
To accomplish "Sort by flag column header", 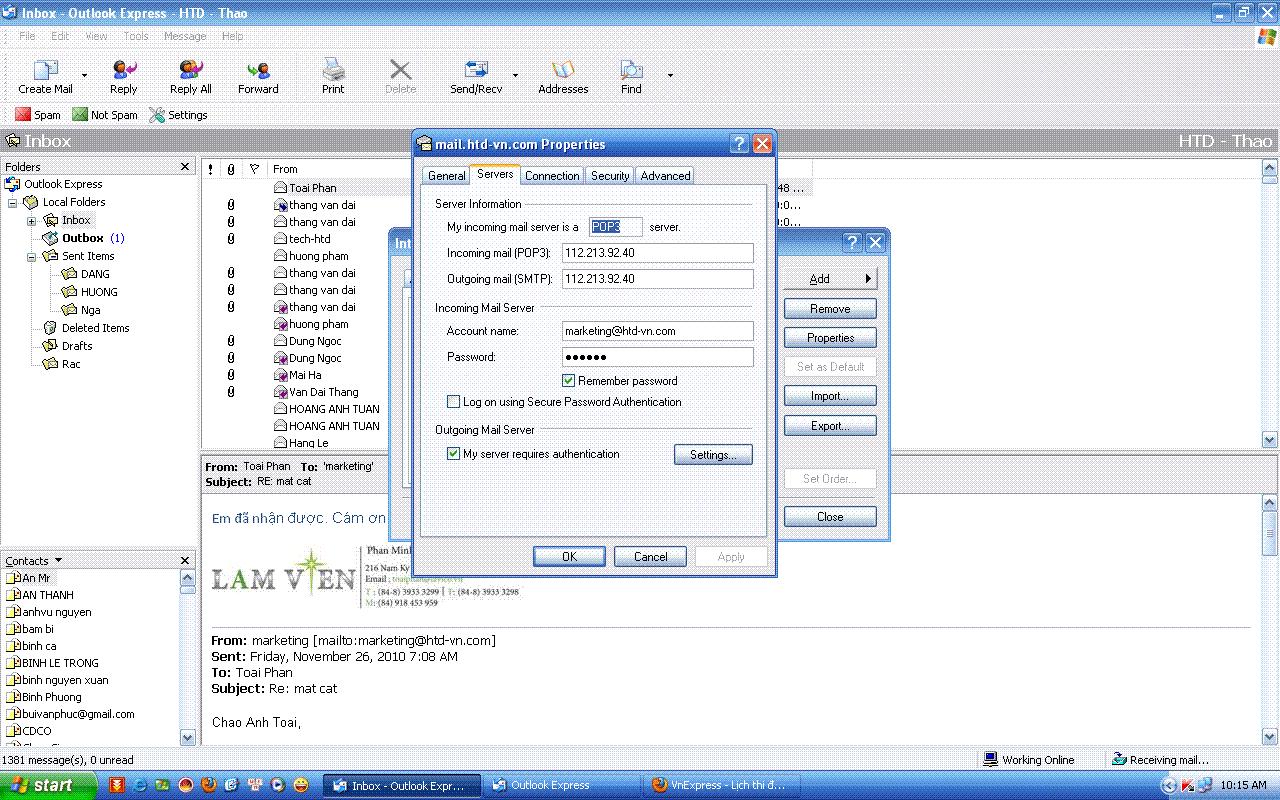I will 254,169.
